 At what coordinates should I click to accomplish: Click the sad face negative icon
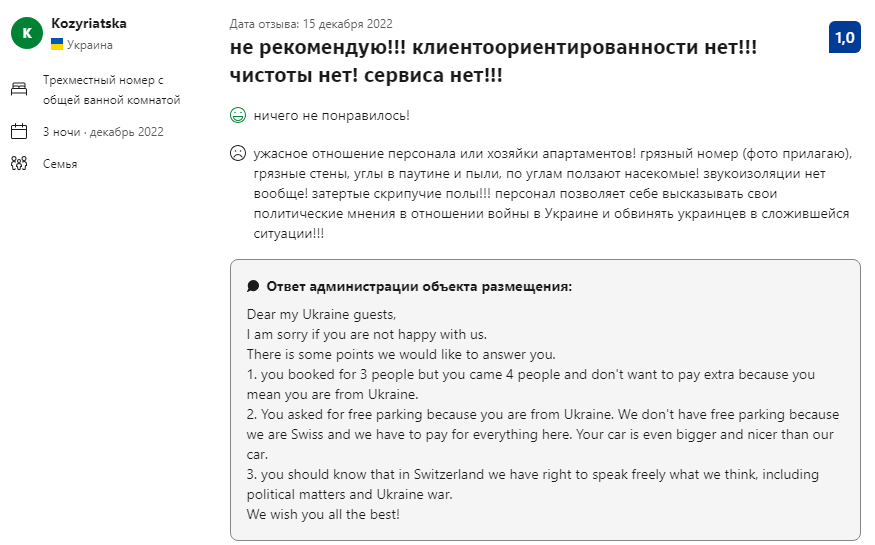click(x=238, y=153)
